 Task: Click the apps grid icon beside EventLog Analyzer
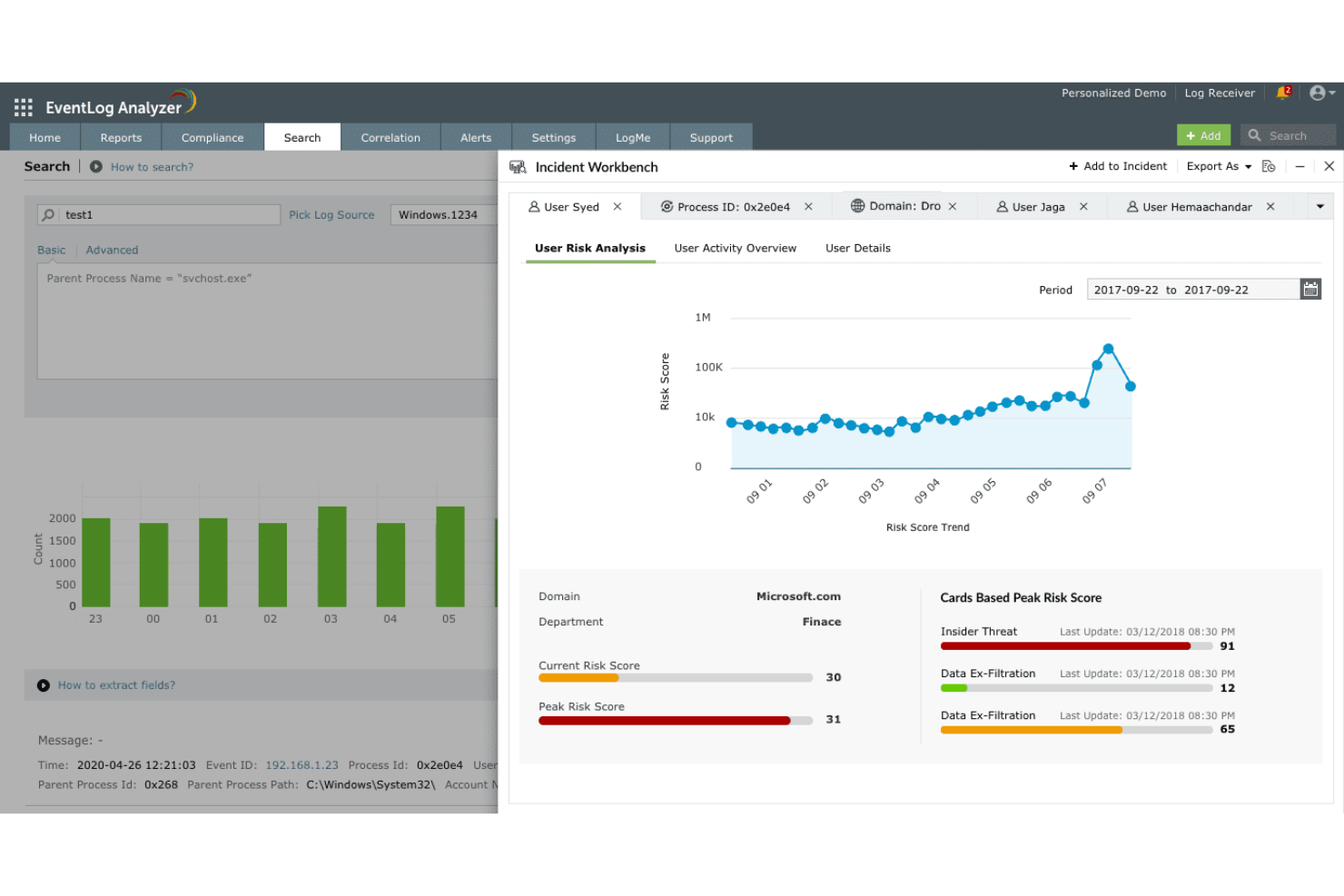23,106
